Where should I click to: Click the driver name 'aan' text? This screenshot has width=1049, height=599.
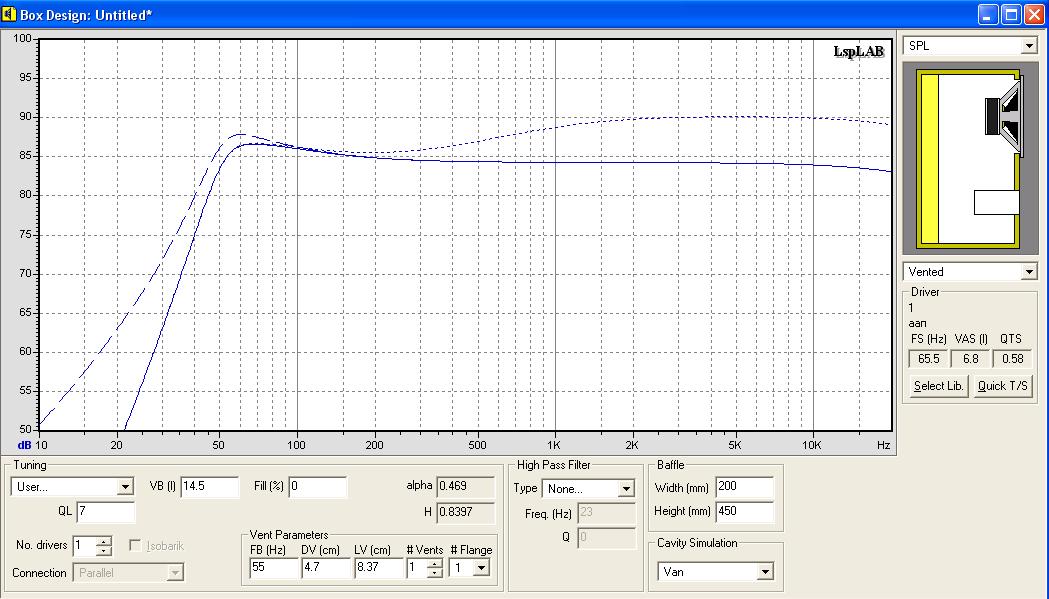click(917, 323)
